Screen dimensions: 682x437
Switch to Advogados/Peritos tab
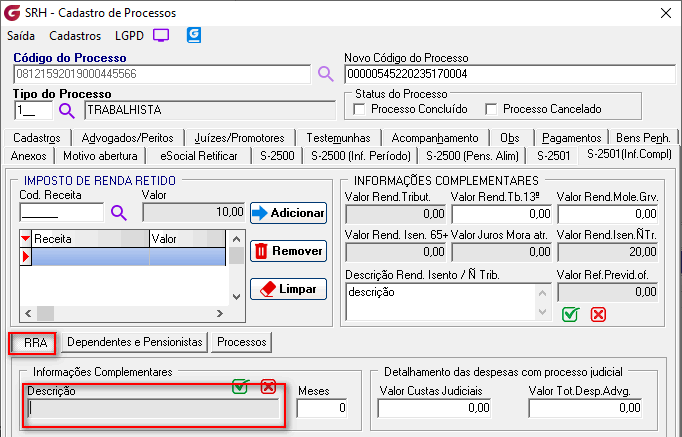coord(127,138)
